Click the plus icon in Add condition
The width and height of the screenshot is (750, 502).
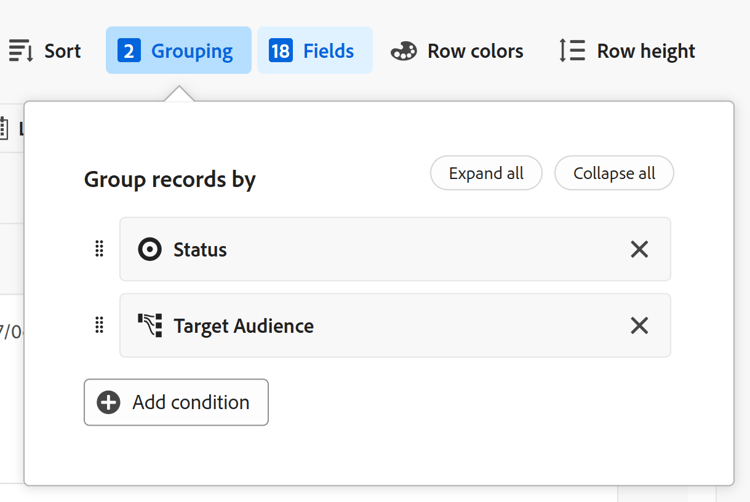tap(109, 402)
